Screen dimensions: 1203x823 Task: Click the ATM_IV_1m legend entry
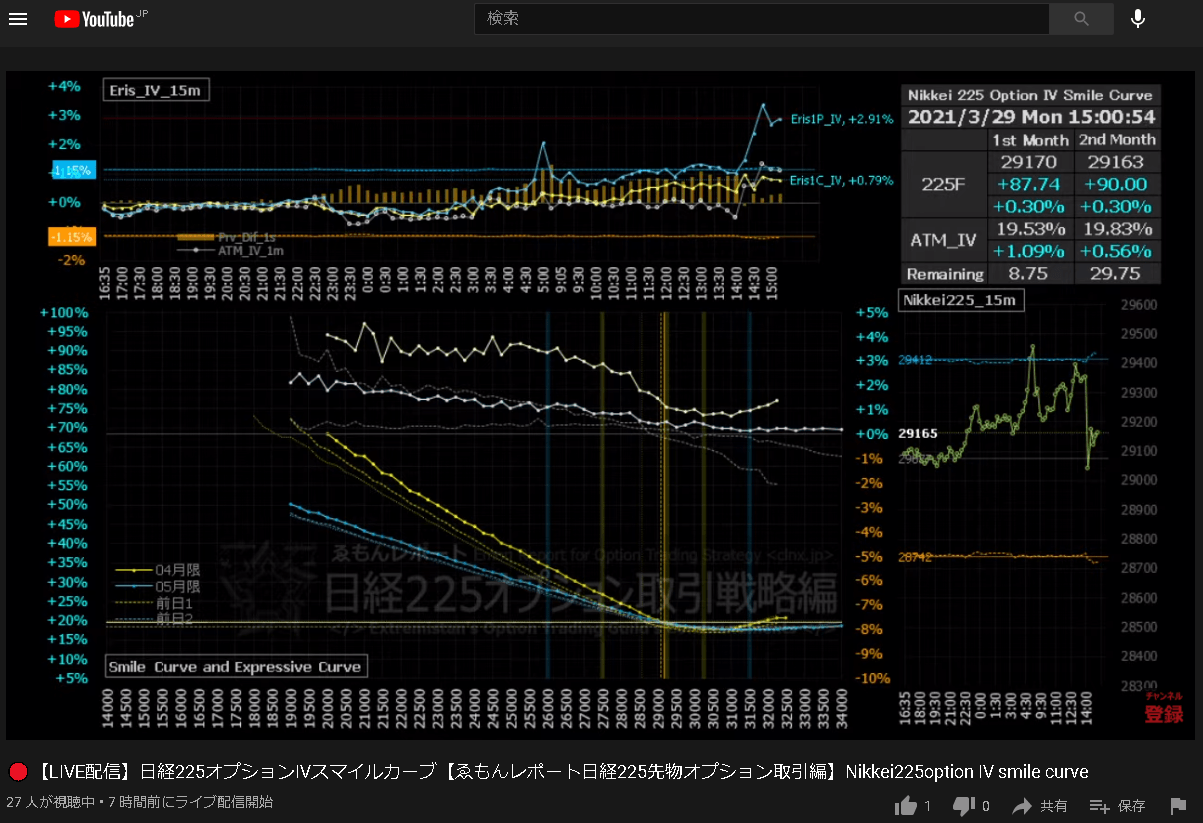(x=231, y=250)
